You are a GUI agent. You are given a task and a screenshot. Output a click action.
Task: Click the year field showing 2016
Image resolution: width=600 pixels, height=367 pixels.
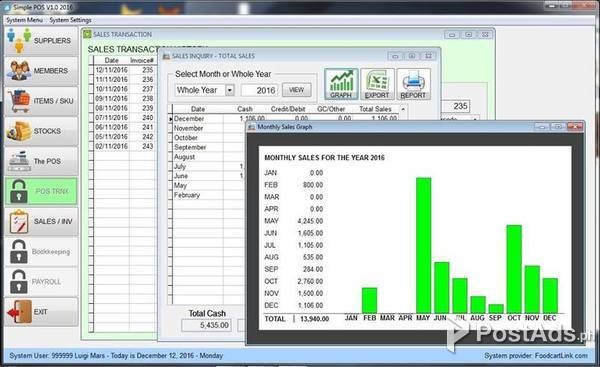click(x=259, y=90)
